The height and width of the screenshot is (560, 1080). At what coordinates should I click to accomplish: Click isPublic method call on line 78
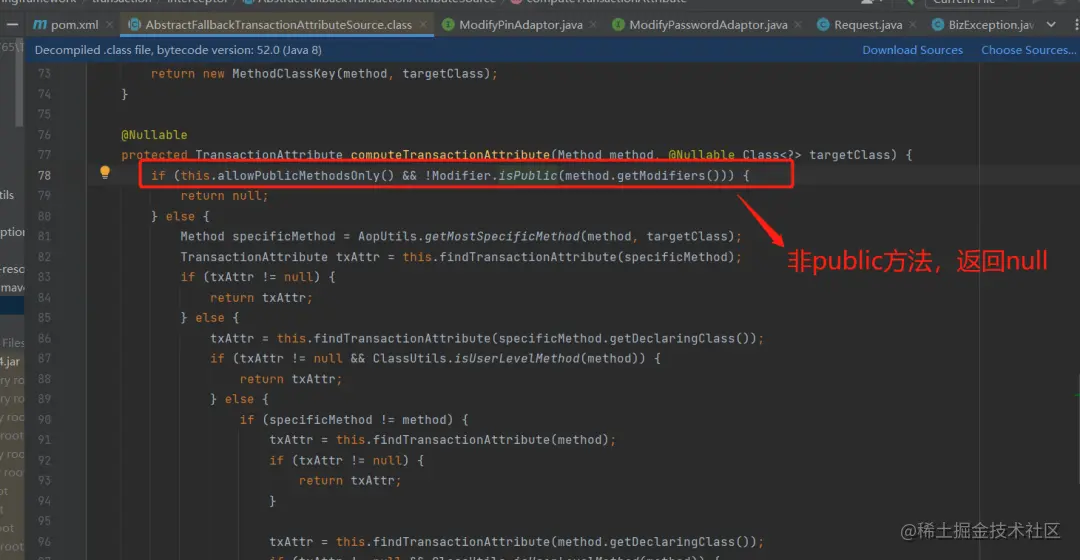[x=527, y=176]
